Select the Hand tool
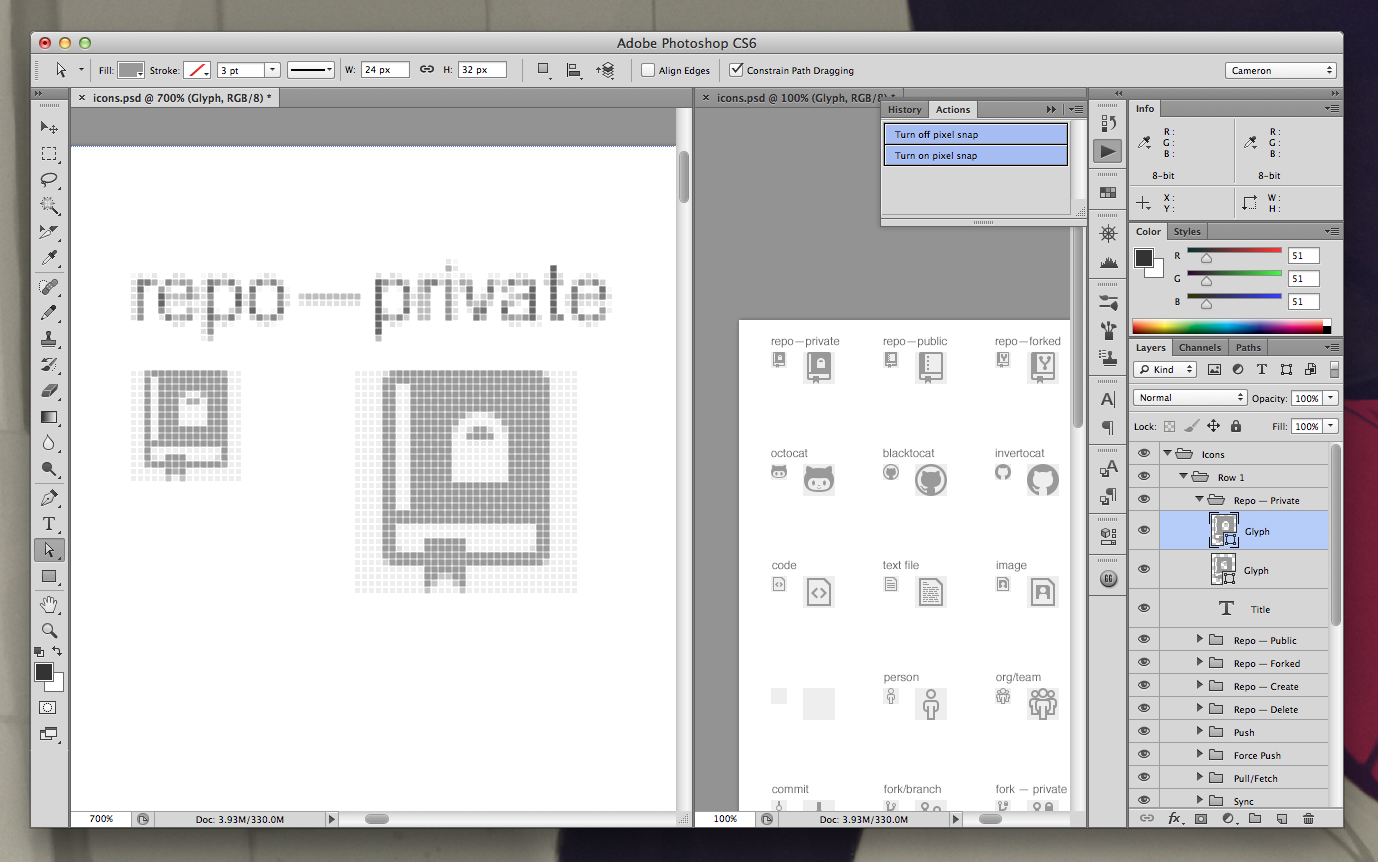This screenshot has width=1378, height=862. (x=48, y=604)
